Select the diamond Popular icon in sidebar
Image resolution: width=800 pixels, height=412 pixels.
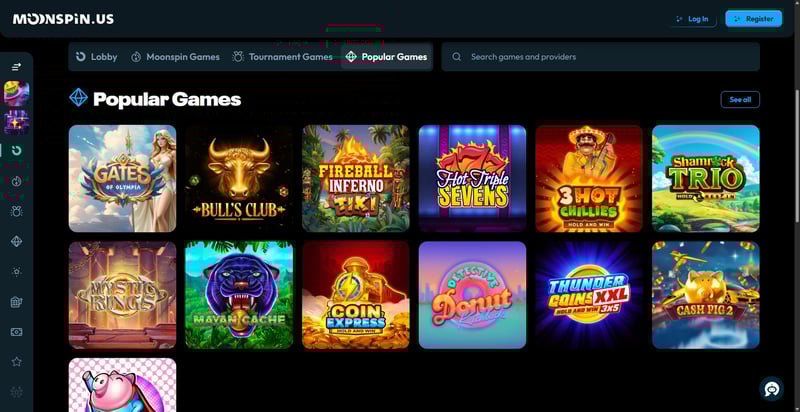(16, 242)
